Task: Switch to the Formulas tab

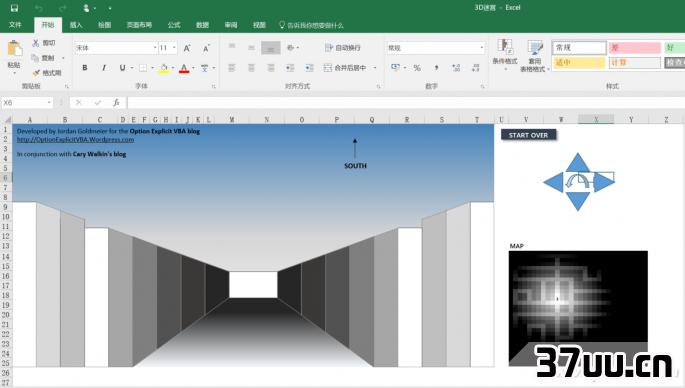Action: (174, 25)
